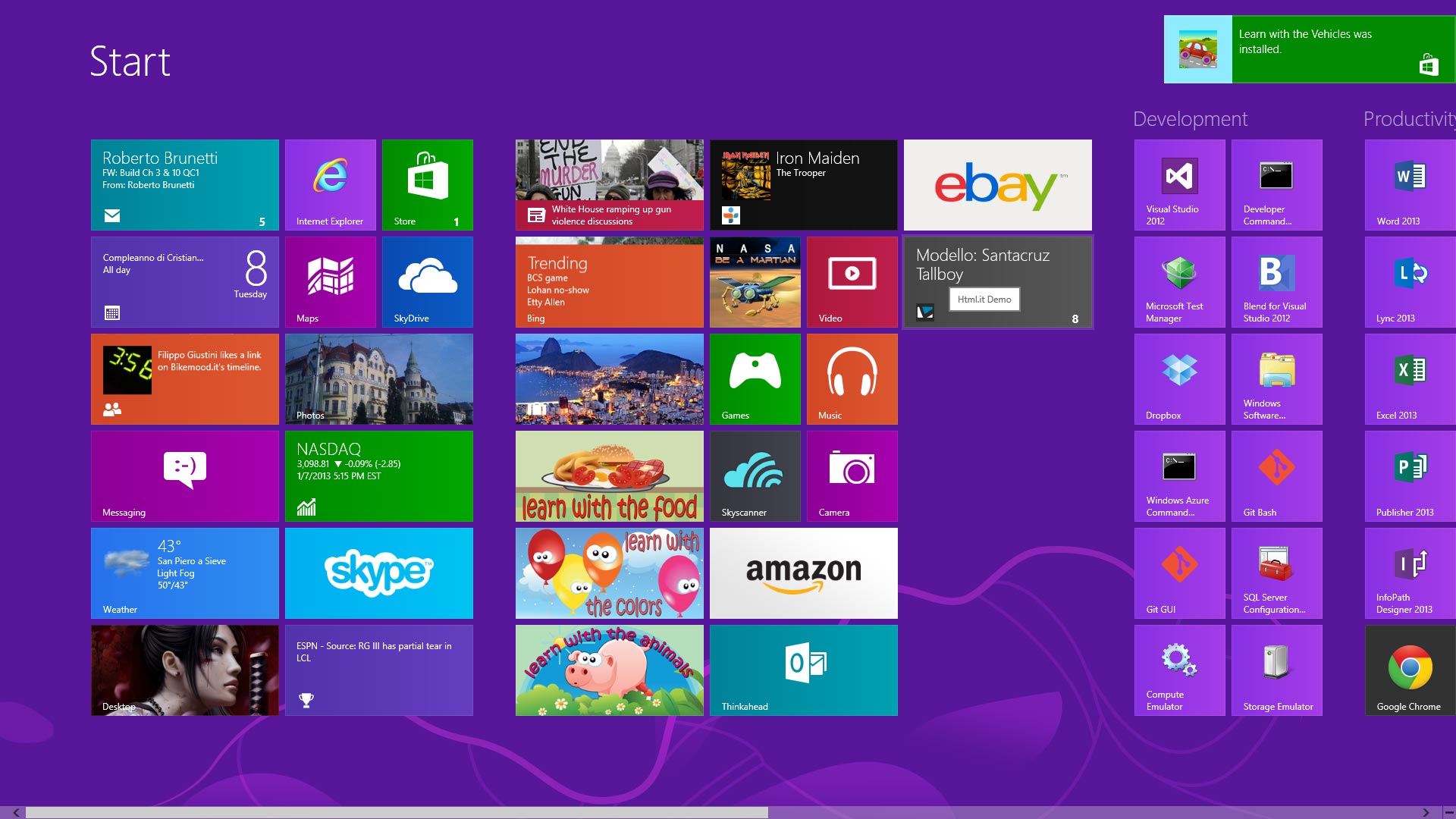Viewport: 1456px width, 819px height.
Task: Click the scrollbar left arrow
Action: coord(16,812)
